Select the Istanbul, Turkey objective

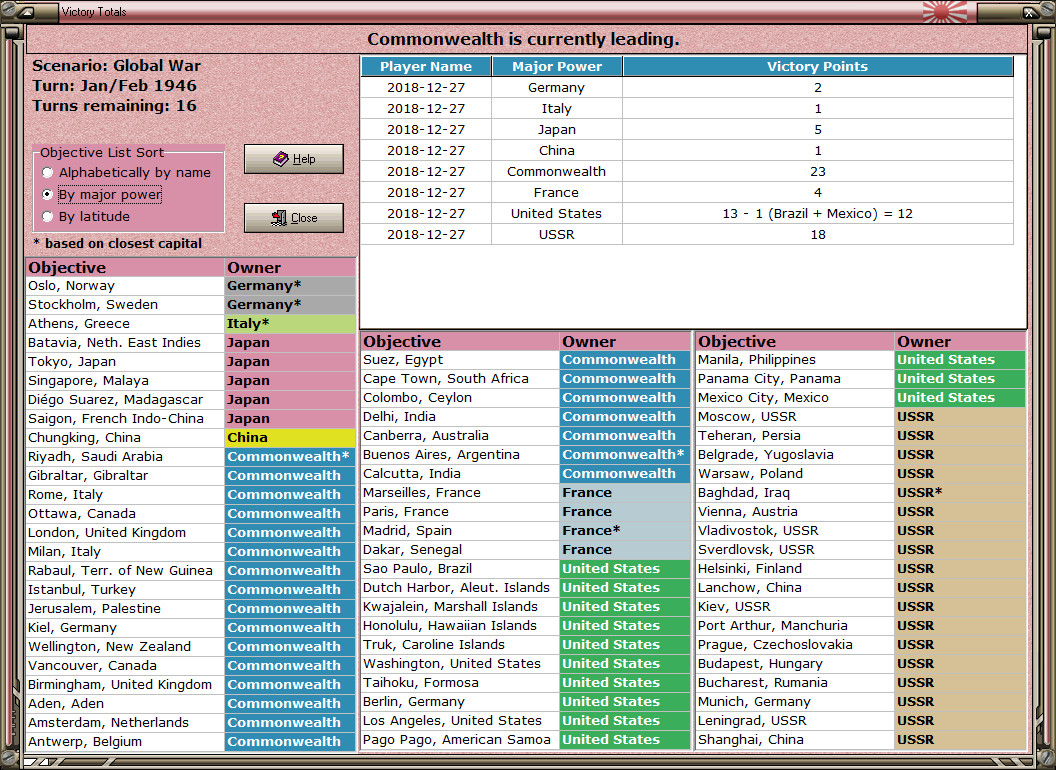coord(125,589)
